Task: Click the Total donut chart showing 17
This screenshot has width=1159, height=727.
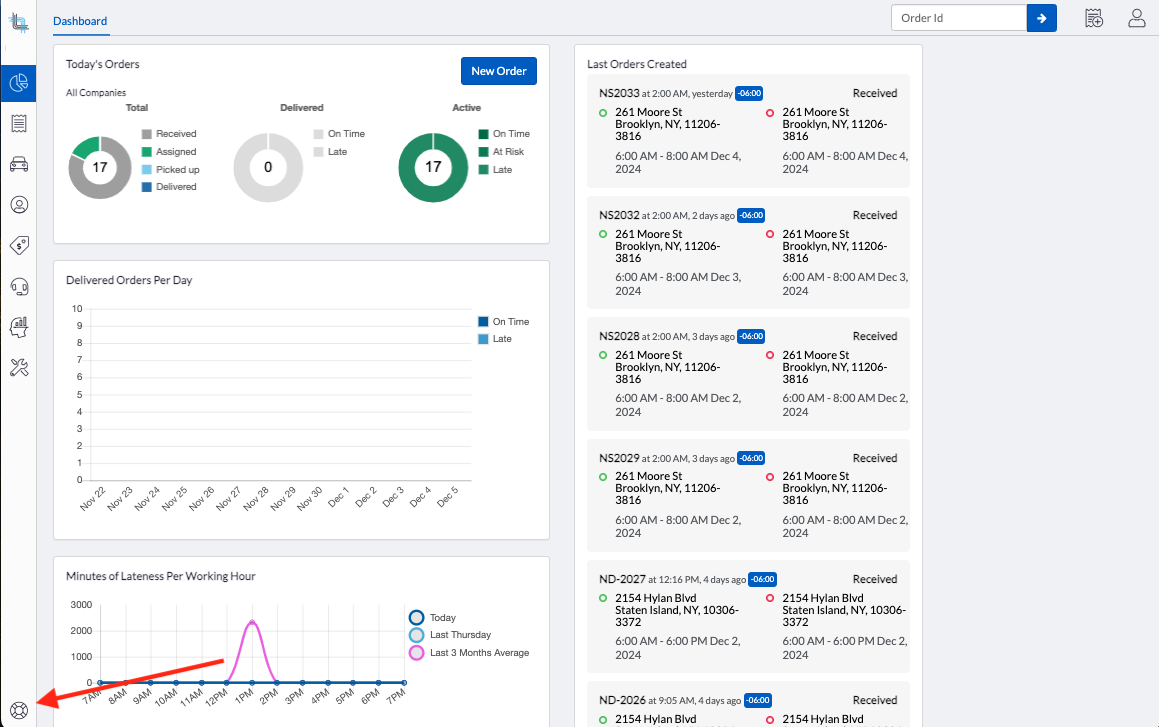Action: click(x=100, y=168)
